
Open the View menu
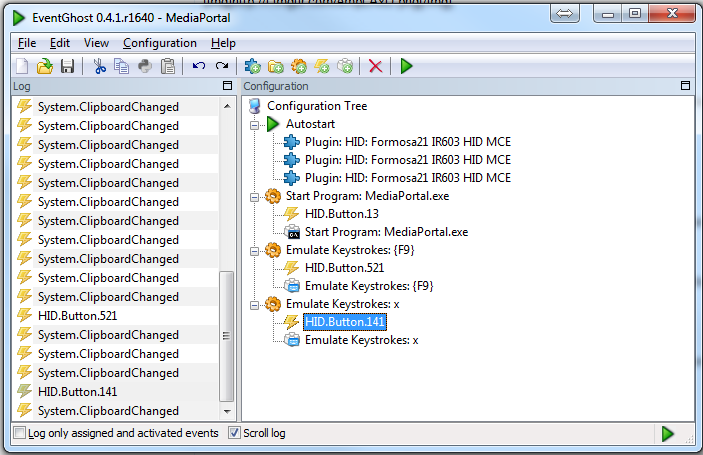[x=96, y=43]
